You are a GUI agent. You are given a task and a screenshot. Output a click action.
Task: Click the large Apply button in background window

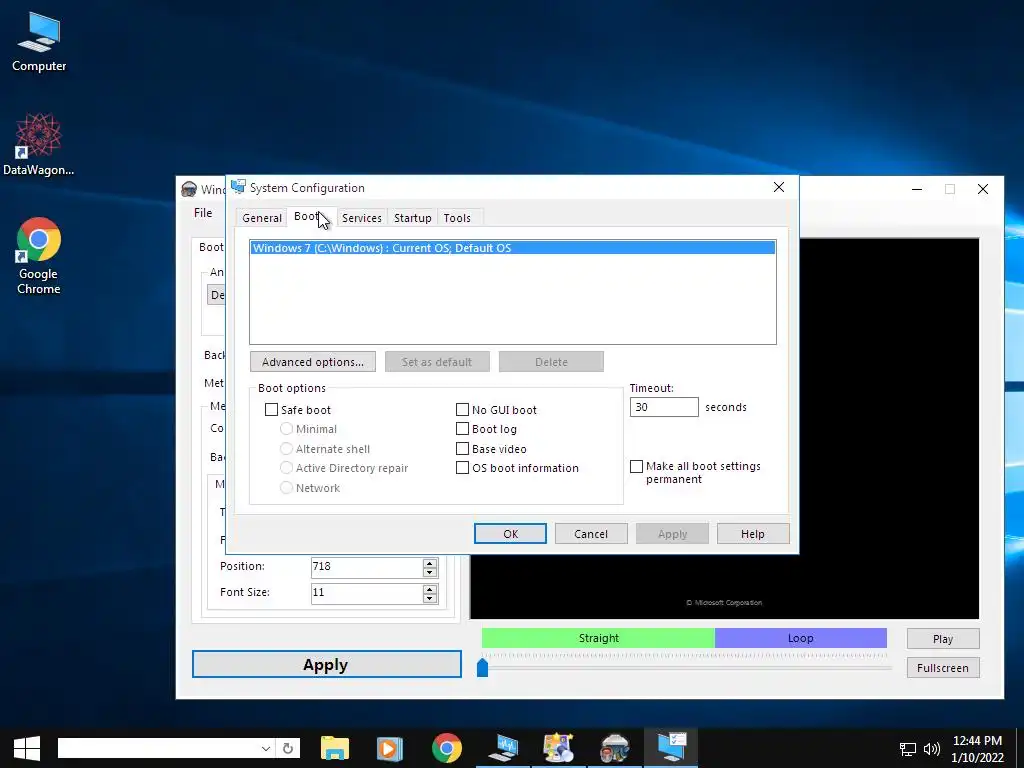tap(327, 664)
